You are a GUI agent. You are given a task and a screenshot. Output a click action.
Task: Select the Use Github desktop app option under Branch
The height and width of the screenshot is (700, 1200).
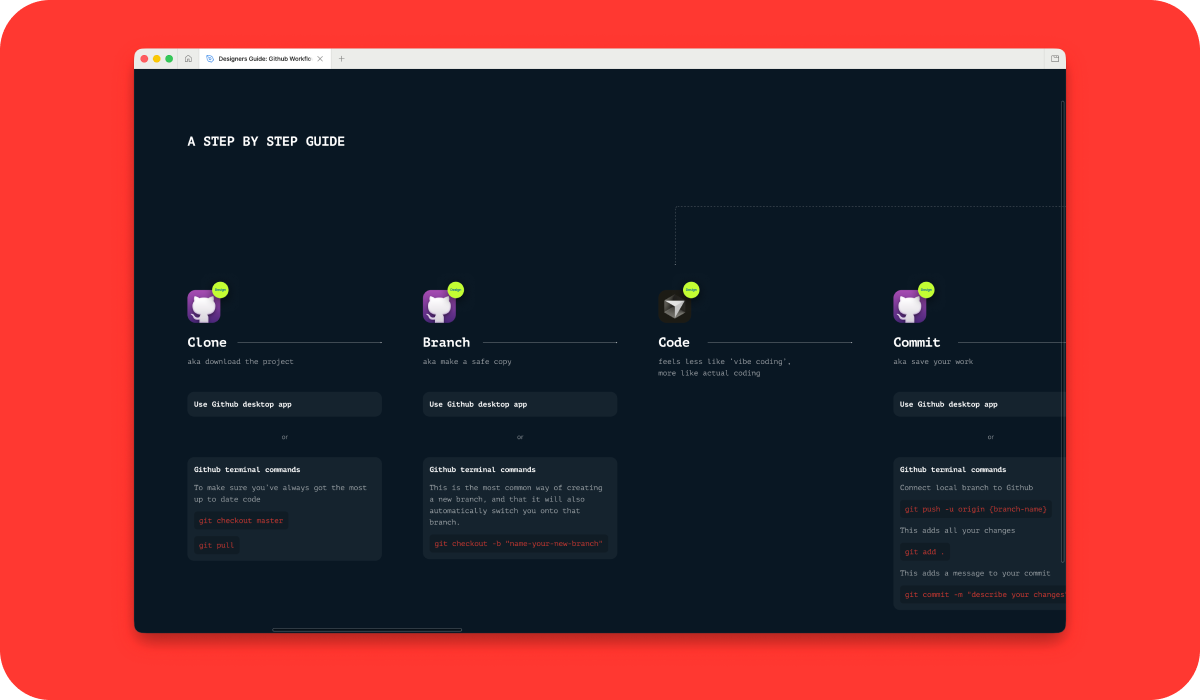[519, 404]
